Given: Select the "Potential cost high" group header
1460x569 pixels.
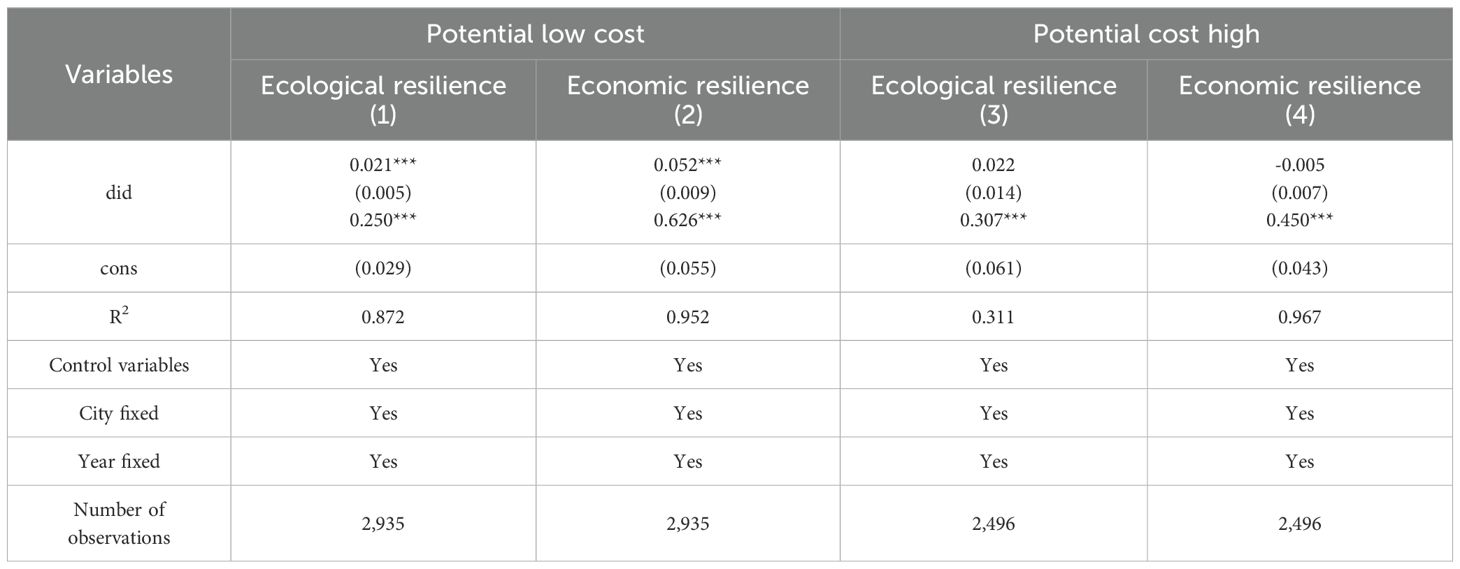Looking at the screenshot, I should [1145, 34].
